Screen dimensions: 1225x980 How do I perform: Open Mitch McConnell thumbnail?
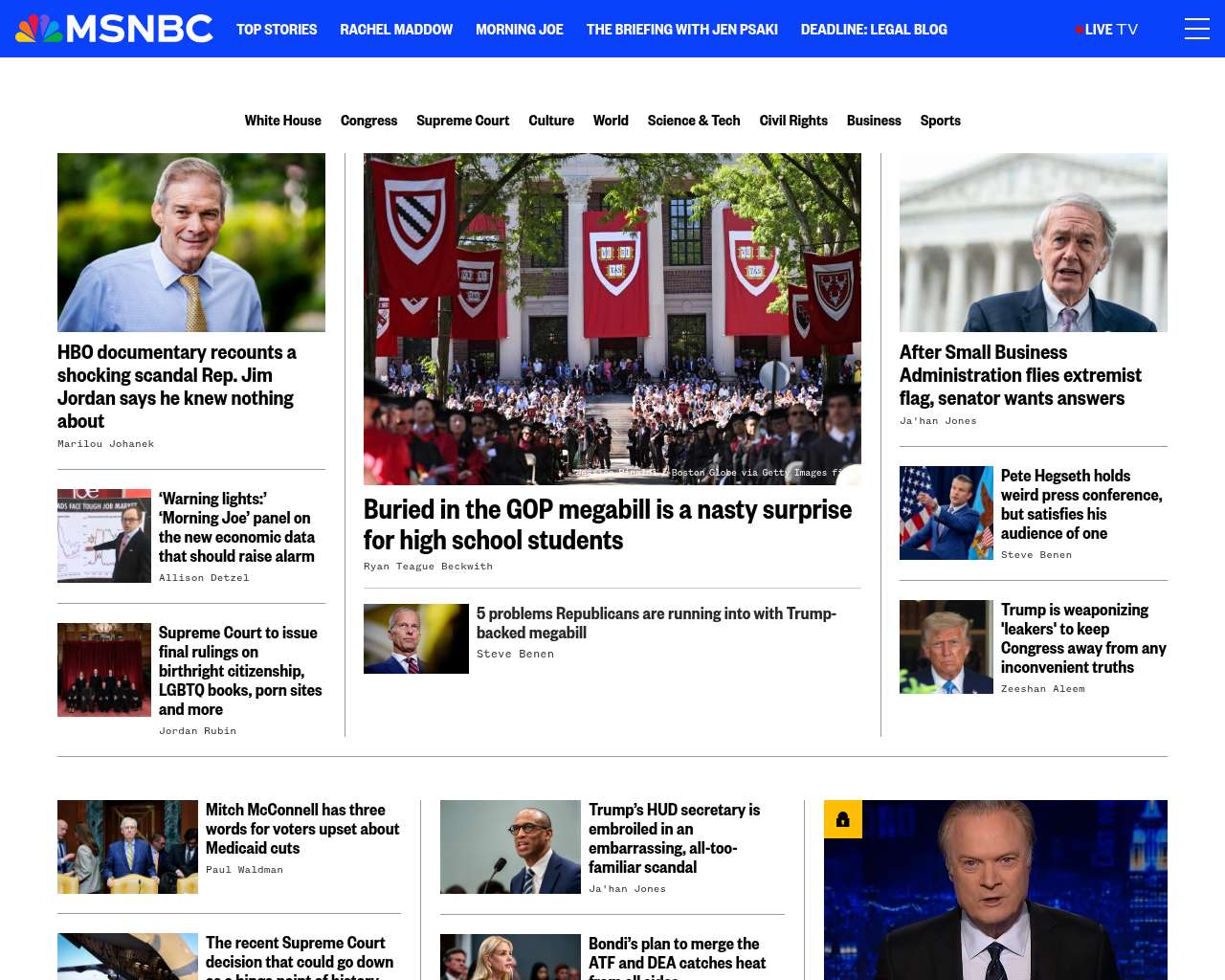(127, 847)
